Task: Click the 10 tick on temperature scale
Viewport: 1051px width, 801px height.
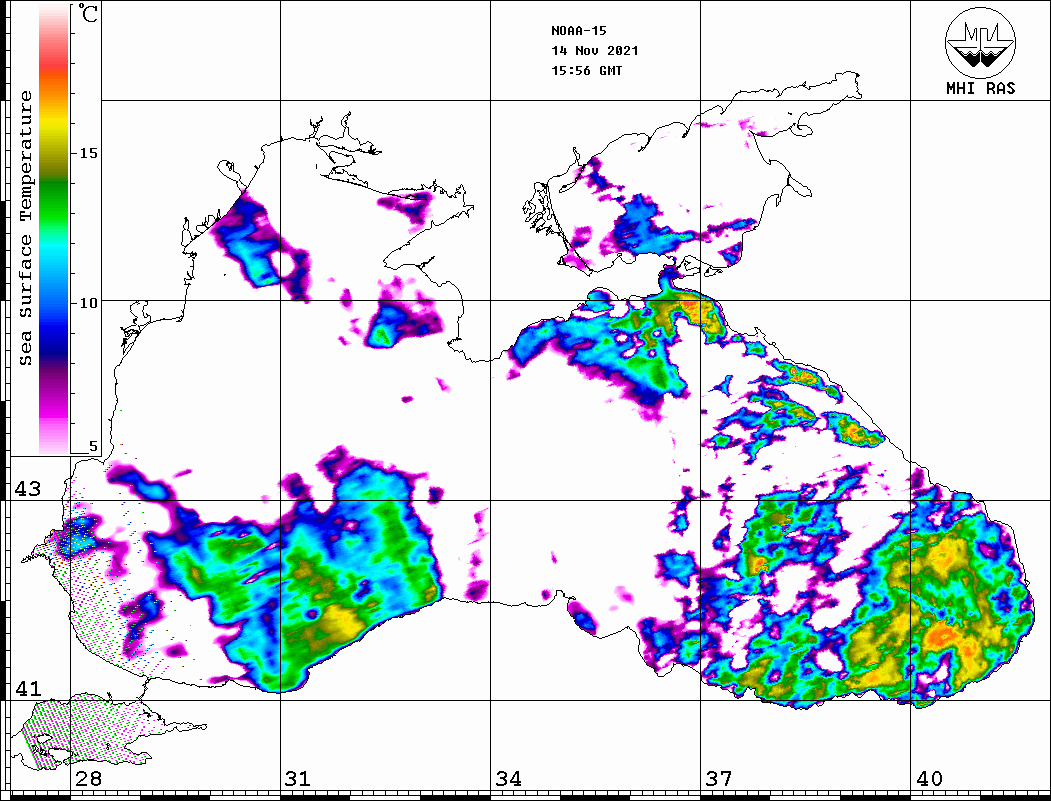Action: pos(88,303)
